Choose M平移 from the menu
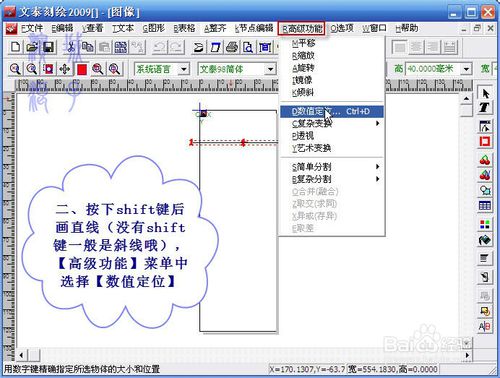The width and height of the screenshot is (500, 378). (332, 43)
